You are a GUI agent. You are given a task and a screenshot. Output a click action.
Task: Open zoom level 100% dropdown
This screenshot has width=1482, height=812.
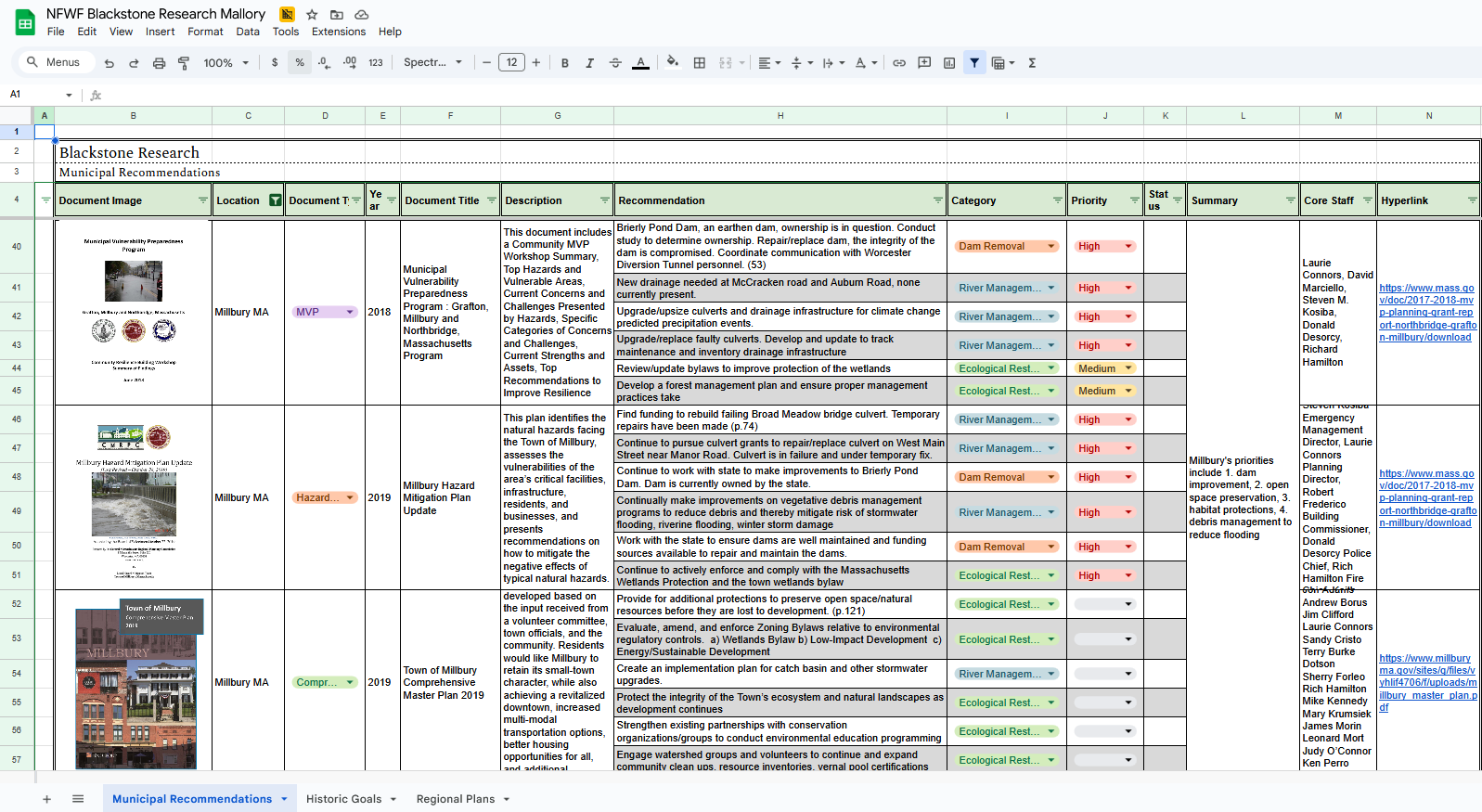pos(226,63)
